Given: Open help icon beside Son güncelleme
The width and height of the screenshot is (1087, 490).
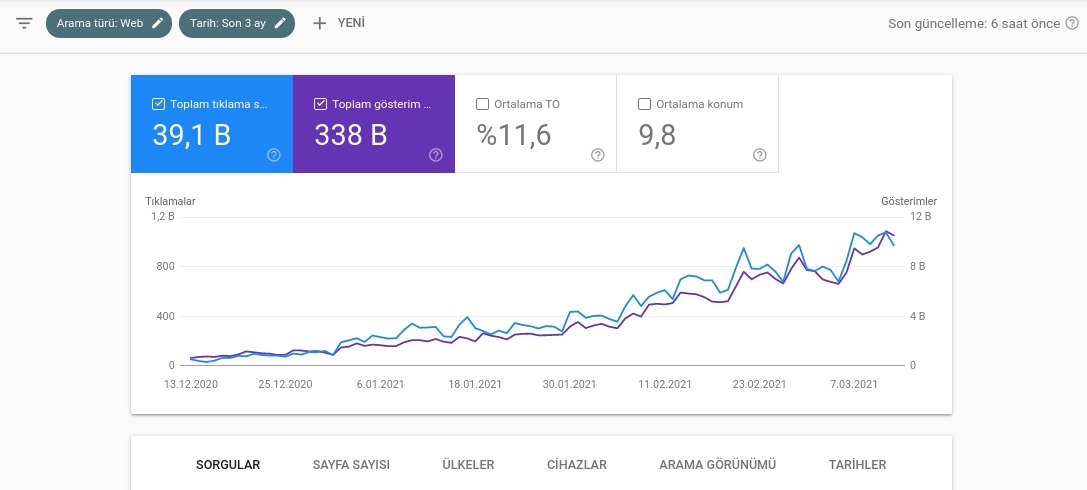Looking at the screenshot, I should coord(1072,24).
